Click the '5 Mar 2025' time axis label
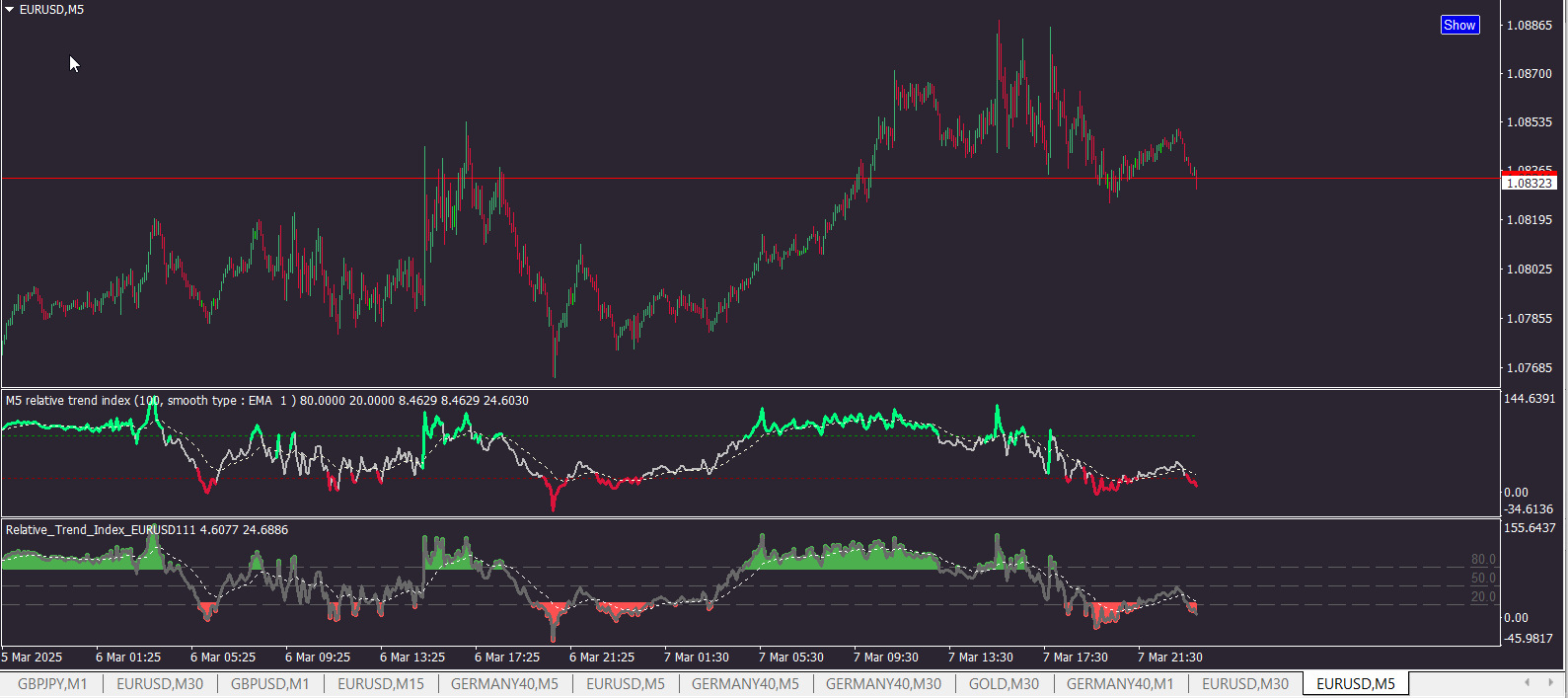 (x=32, y=658)
